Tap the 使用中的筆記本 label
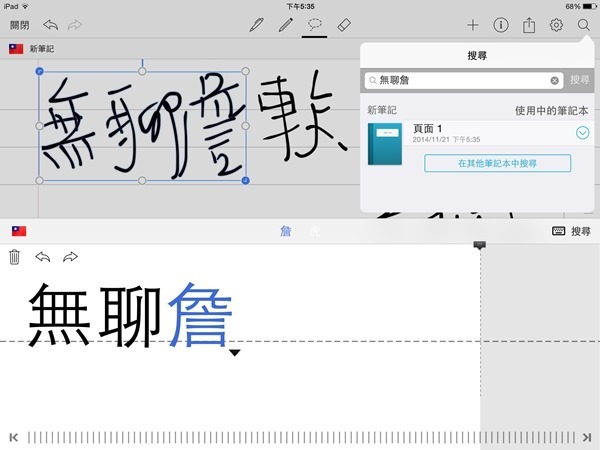The height and width of the screenshot is (450, 600). (x=551, y=111)
